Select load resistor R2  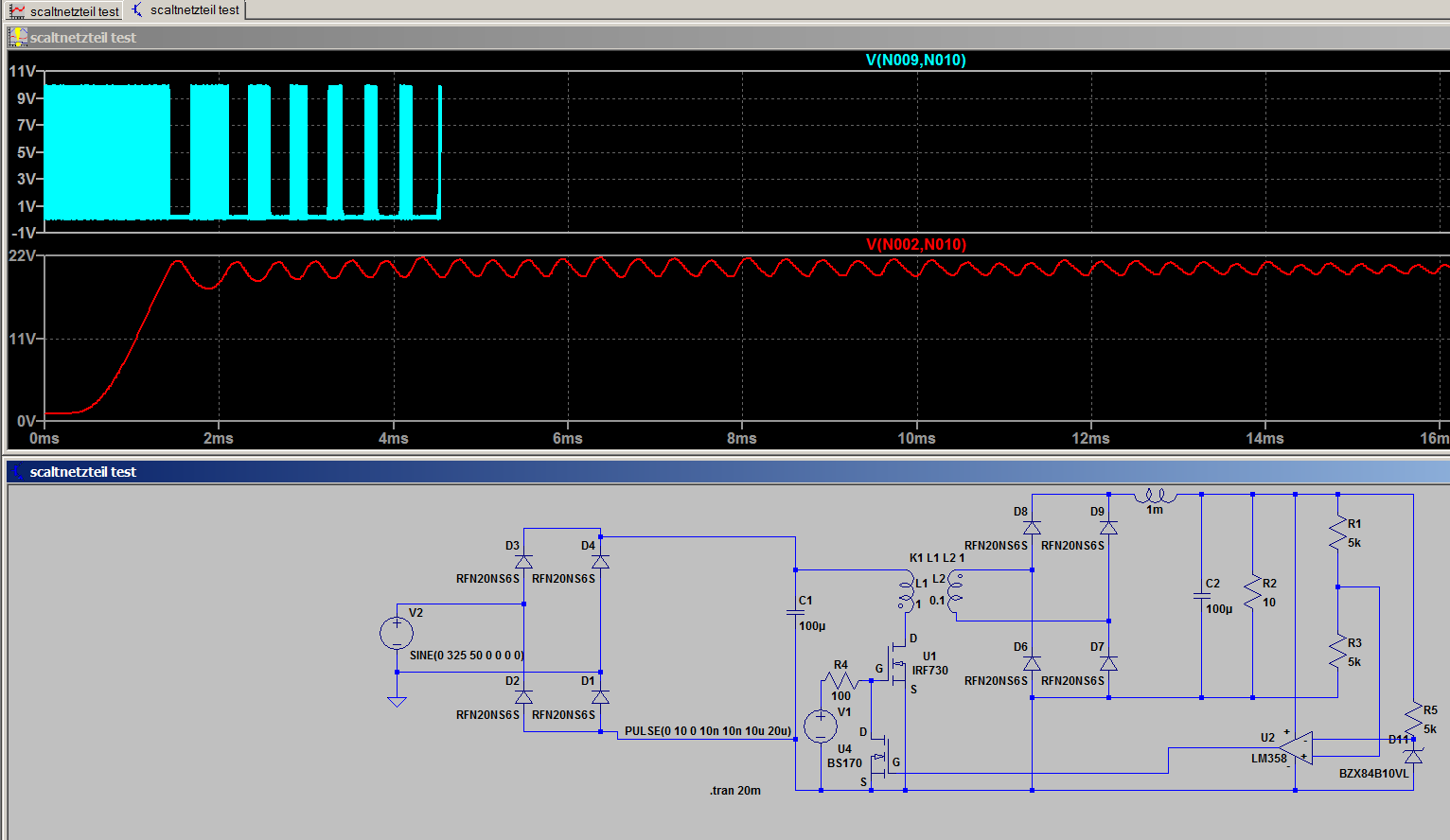click(x=1252, y=591)
